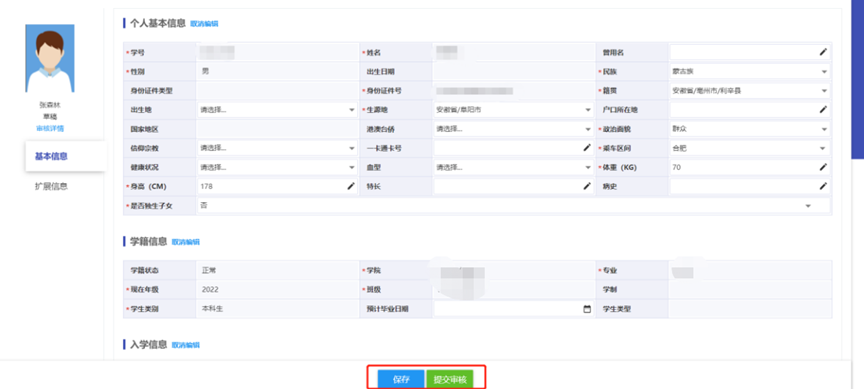This screenshot has height=389, width=864.
Task: Click the pencil icon in 户口所在地 field
Action: tap(823, 110)
